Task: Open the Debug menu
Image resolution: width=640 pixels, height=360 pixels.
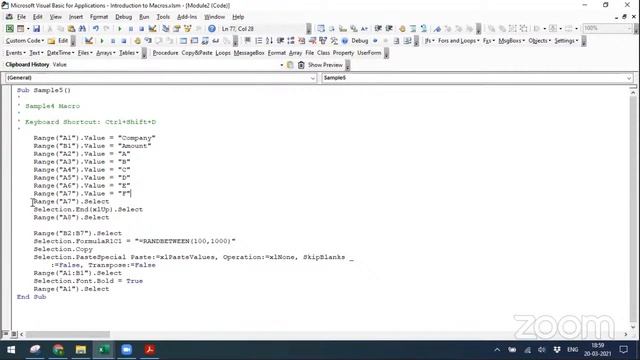Action: (123, 17)
